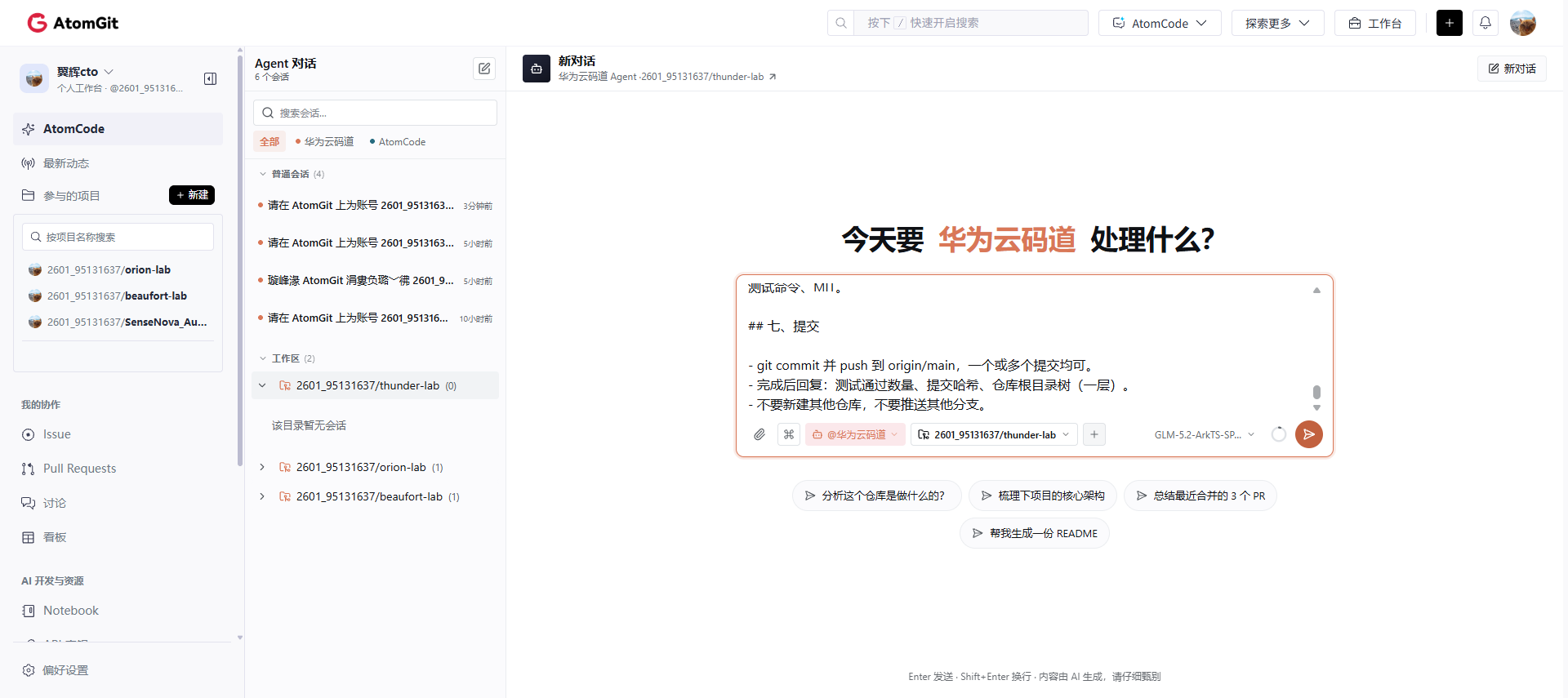
Task: Expand the 2601_95131637/orion-lab workspace
Action: [262, 467]
